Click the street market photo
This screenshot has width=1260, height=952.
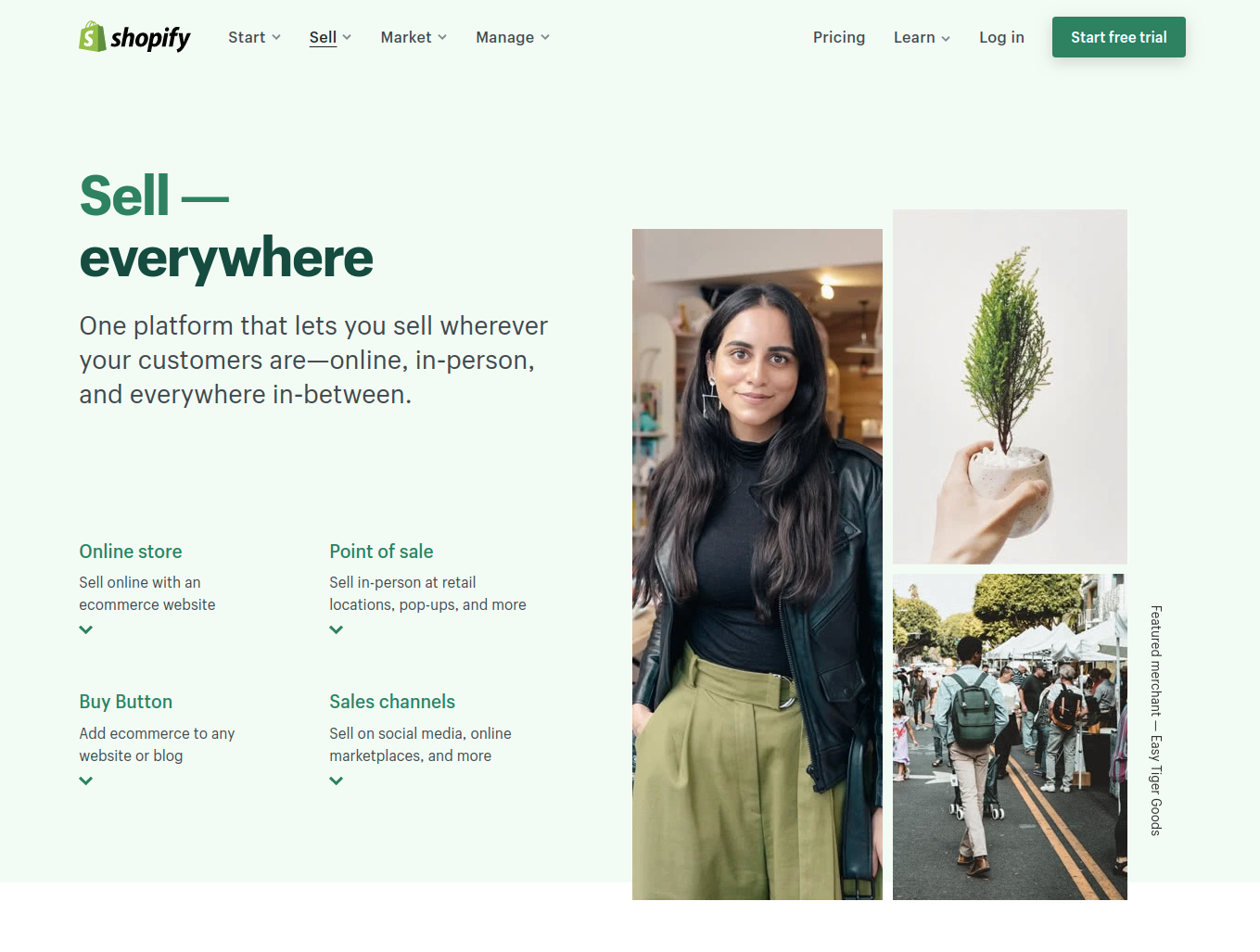pos(1010,737)
